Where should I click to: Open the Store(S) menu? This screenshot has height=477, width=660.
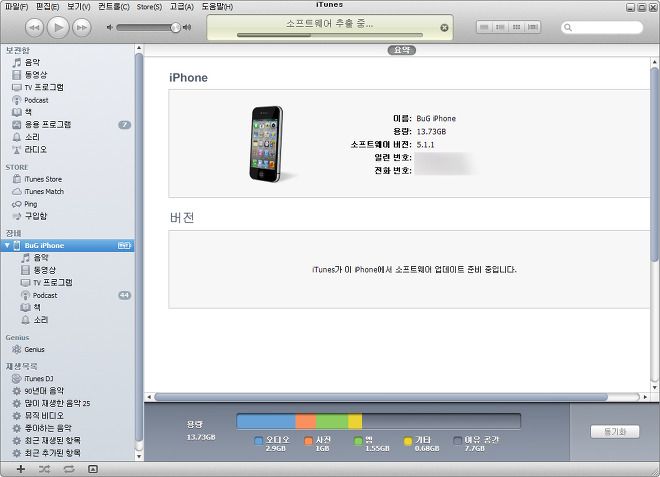[149, 7]
